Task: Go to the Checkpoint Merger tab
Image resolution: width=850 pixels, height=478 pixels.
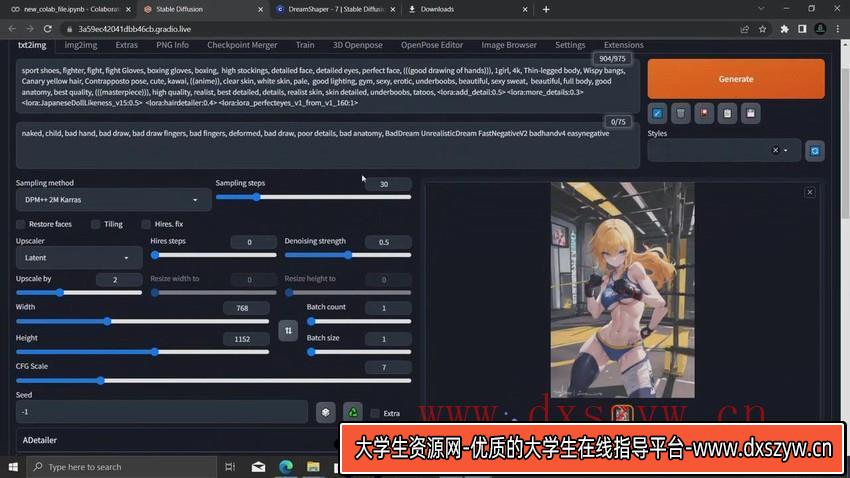Action: [242, 45]
